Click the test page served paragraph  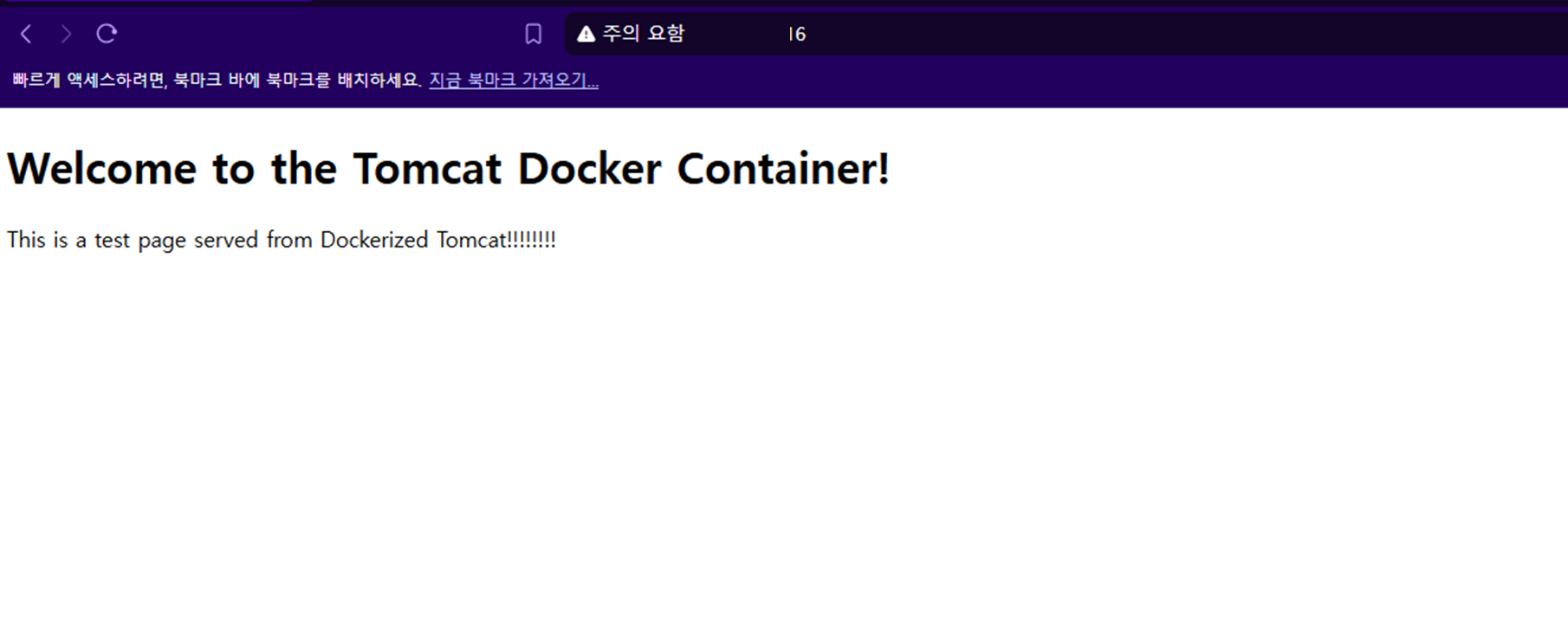[x=282, y=240]
